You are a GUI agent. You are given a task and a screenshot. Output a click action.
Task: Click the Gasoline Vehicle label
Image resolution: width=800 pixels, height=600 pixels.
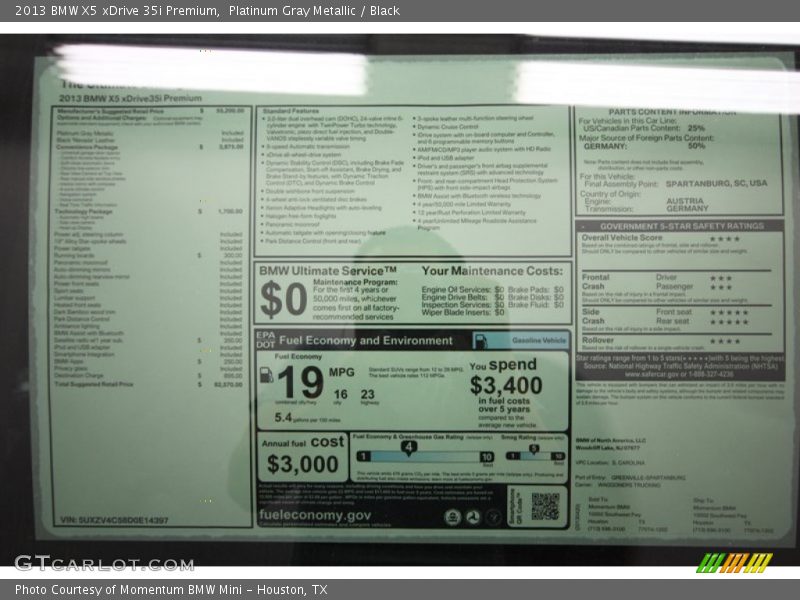click(x=540, y=340)
